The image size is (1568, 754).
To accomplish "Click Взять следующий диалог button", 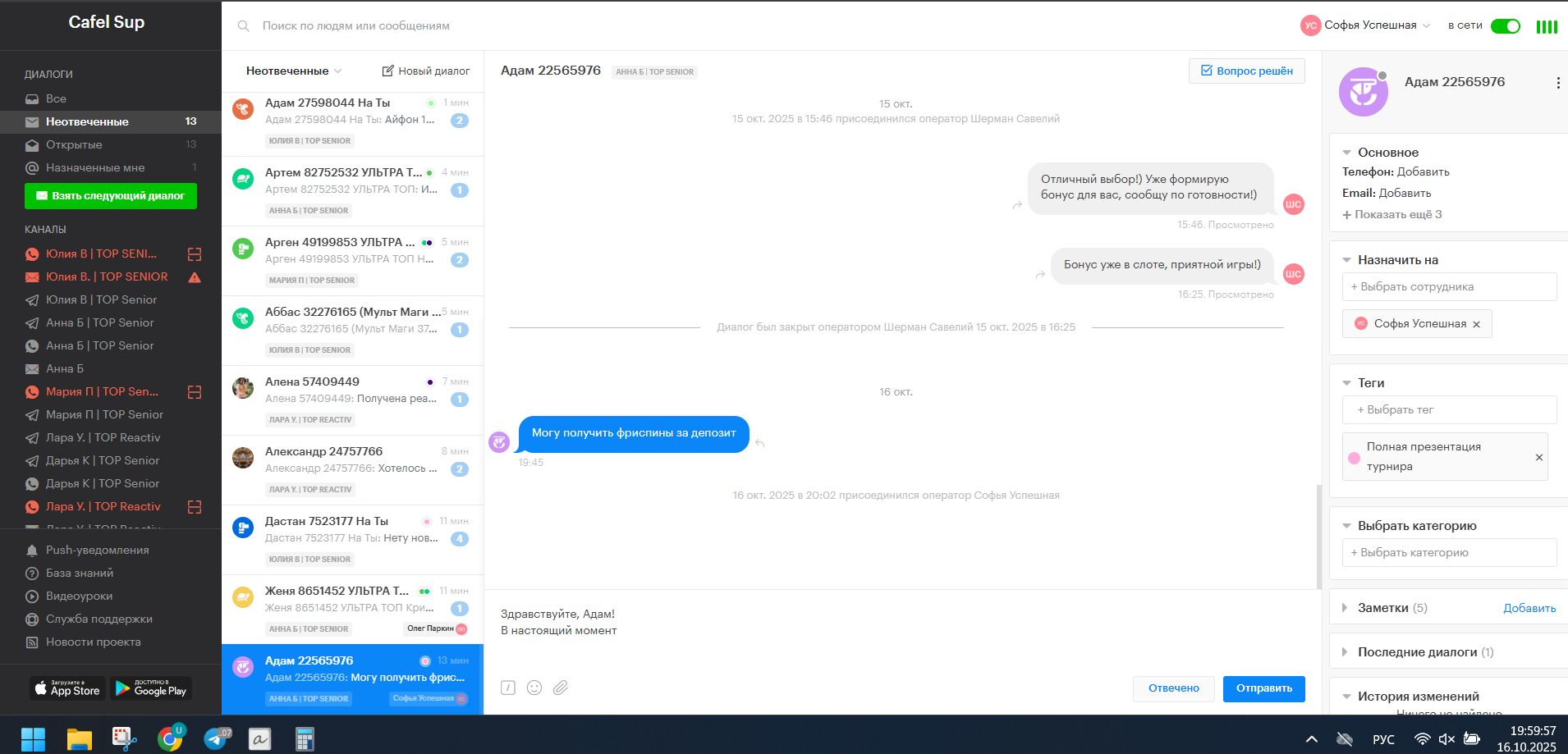I will pyautogui.click(x=111, y=196).
